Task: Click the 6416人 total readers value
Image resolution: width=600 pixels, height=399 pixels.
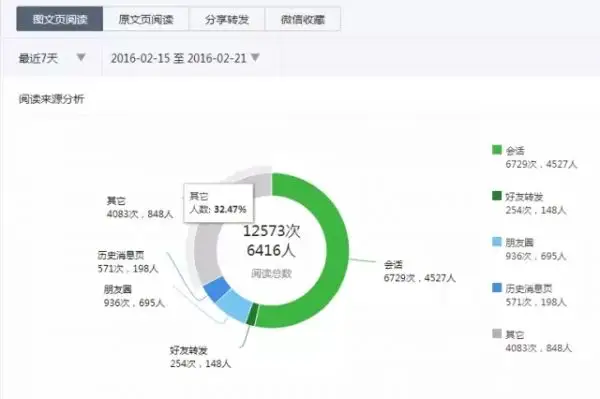Action: click(x=271, y=251)
